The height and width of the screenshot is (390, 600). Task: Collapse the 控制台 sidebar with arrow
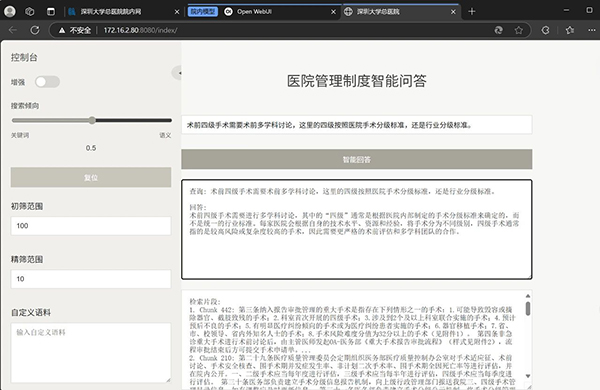click(179, 73)
